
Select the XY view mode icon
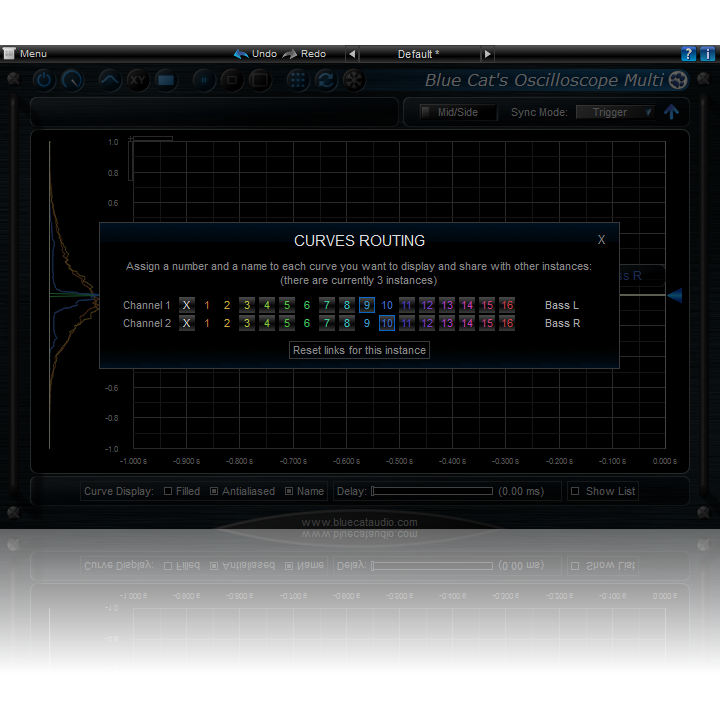(x=138, y=80)
